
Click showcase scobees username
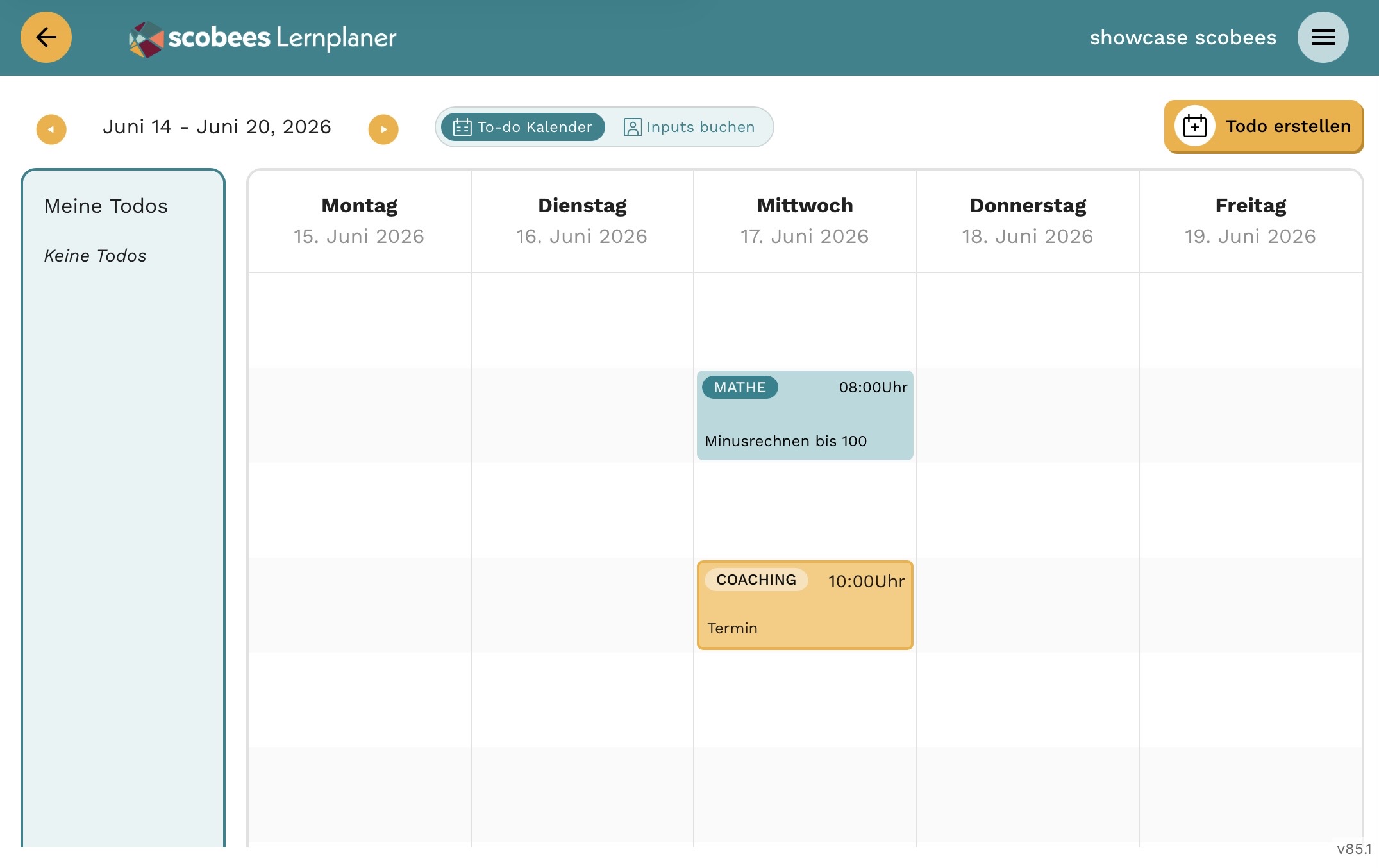pyautogui.click(x=1183, y=37)
